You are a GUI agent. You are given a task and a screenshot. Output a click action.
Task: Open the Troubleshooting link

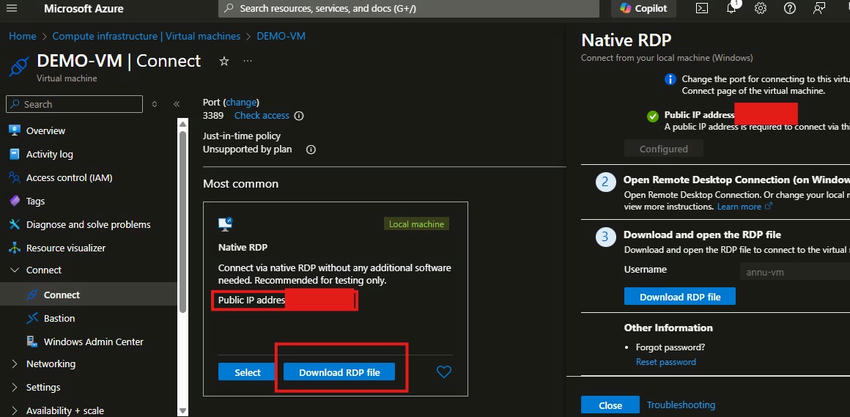(681, 405)
